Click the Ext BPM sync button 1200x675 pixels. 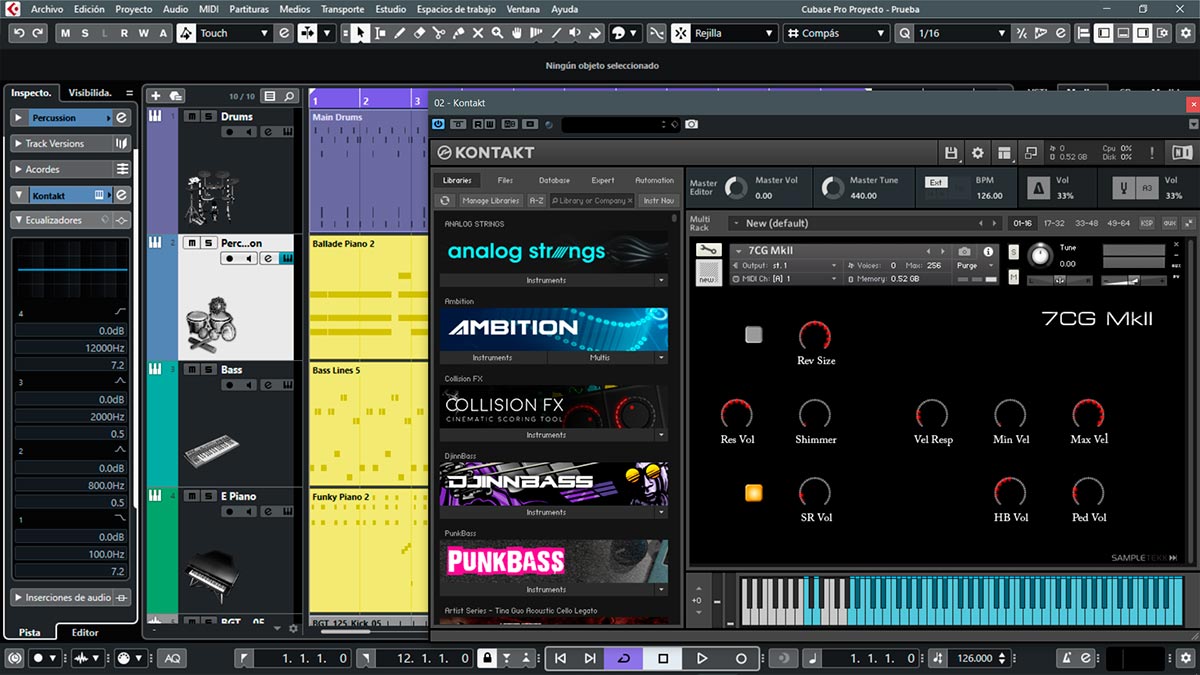click(936, 182)
